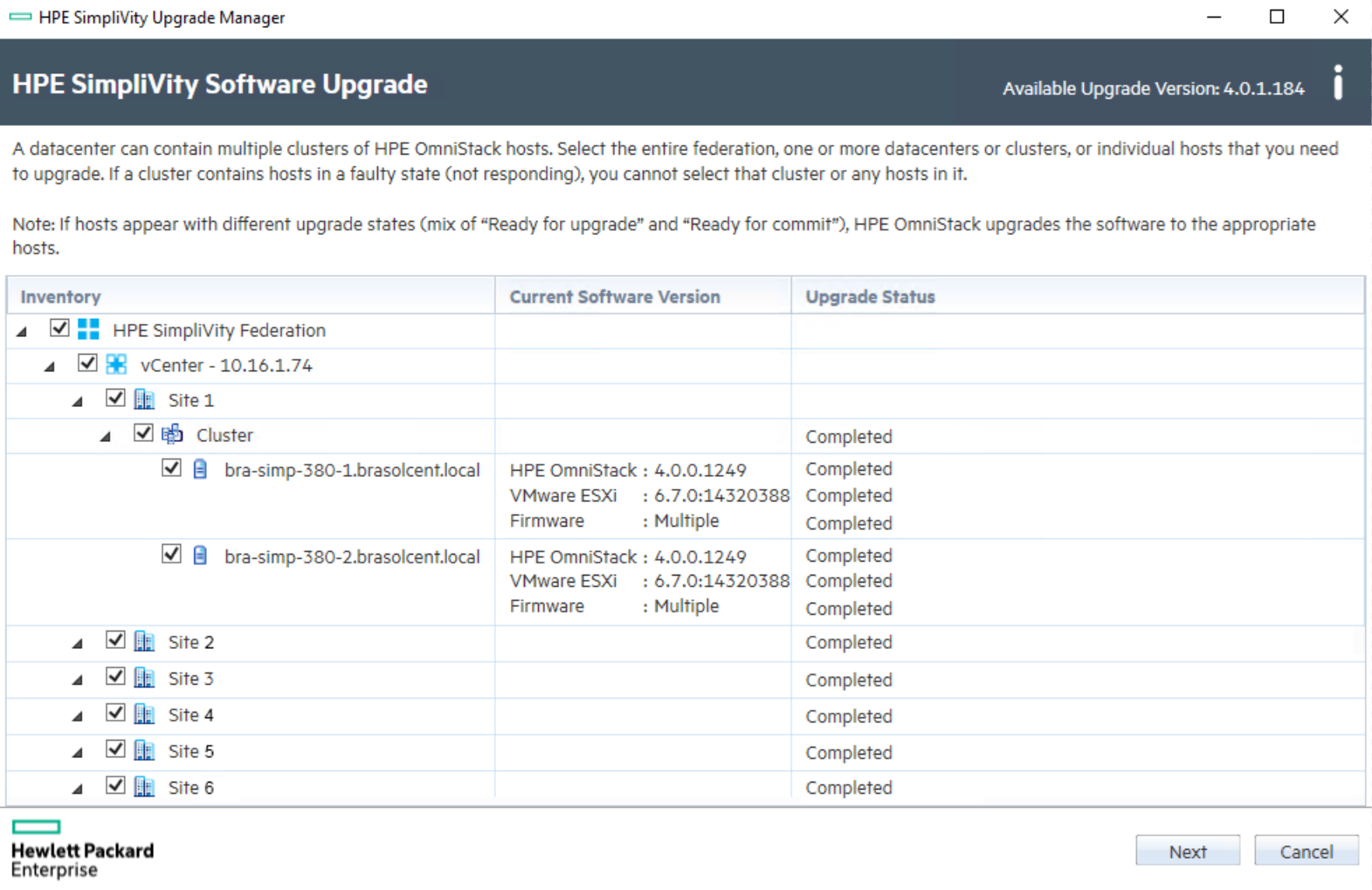
Task: Deselect host bra-simp-380-1 checkbox
Action: tap(171, 468)
